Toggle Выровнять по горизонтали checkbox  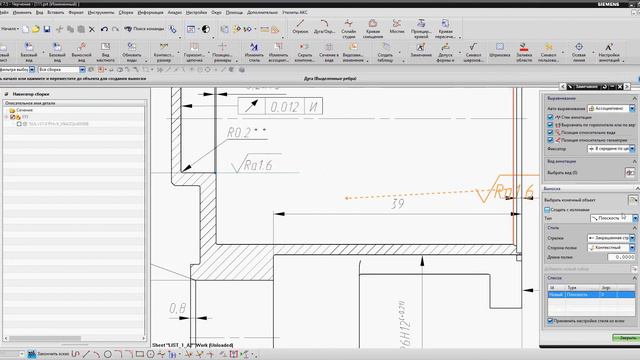point(550,125)
